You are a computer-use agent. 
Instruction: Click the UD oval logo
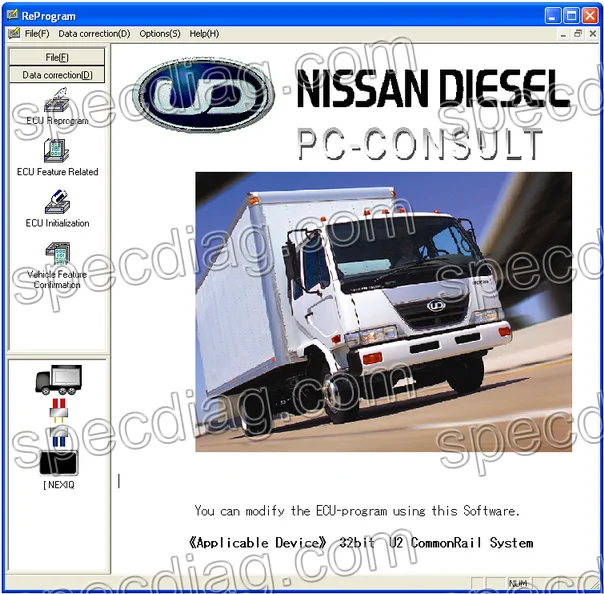203,95
